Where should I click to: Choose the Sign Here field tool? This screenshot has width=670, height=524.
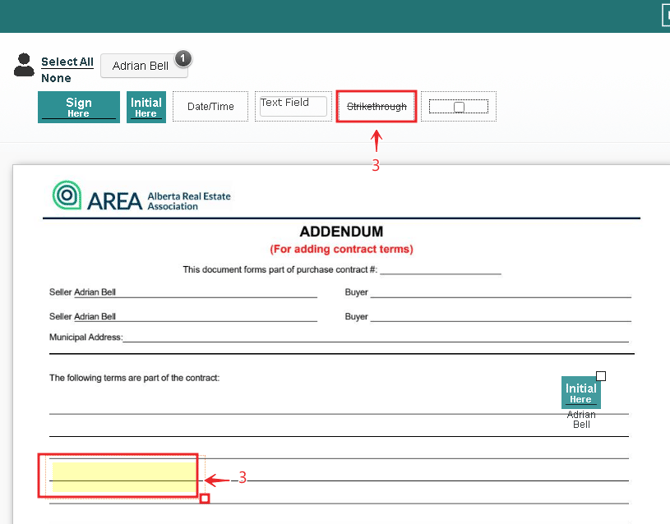(78, 107)
